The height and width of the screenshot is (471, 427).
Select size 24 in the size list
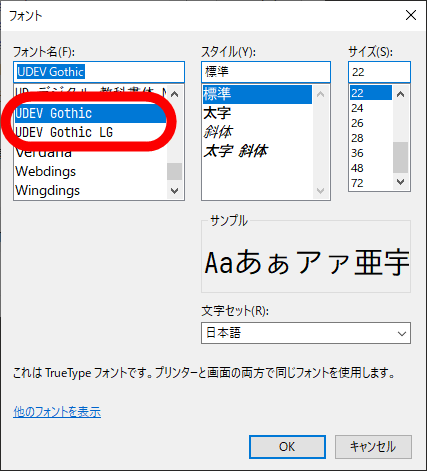[x=371, y=108]
